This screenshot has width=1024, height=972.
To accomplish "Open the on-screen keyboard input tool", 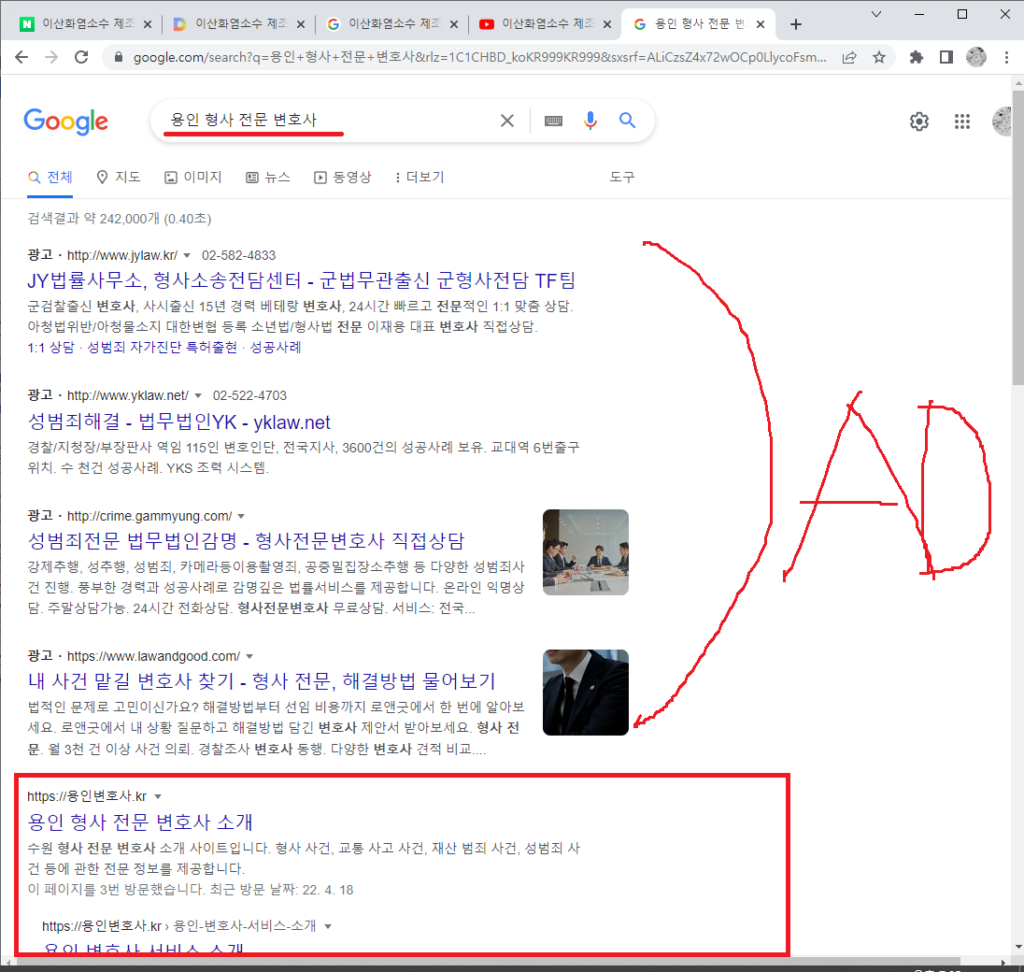I will coord(553,121).
